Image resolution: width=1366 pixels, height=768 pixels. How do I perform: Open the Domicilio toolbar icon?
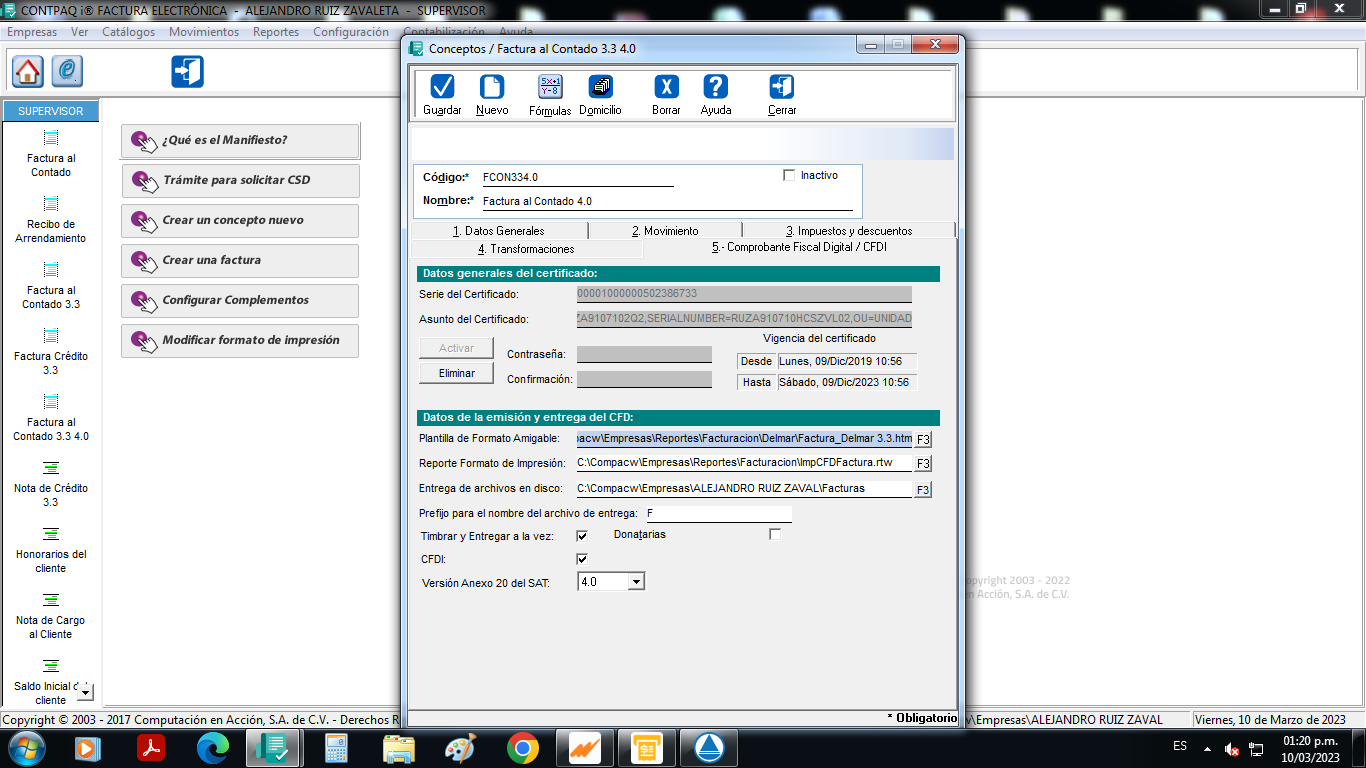[600, 87]
